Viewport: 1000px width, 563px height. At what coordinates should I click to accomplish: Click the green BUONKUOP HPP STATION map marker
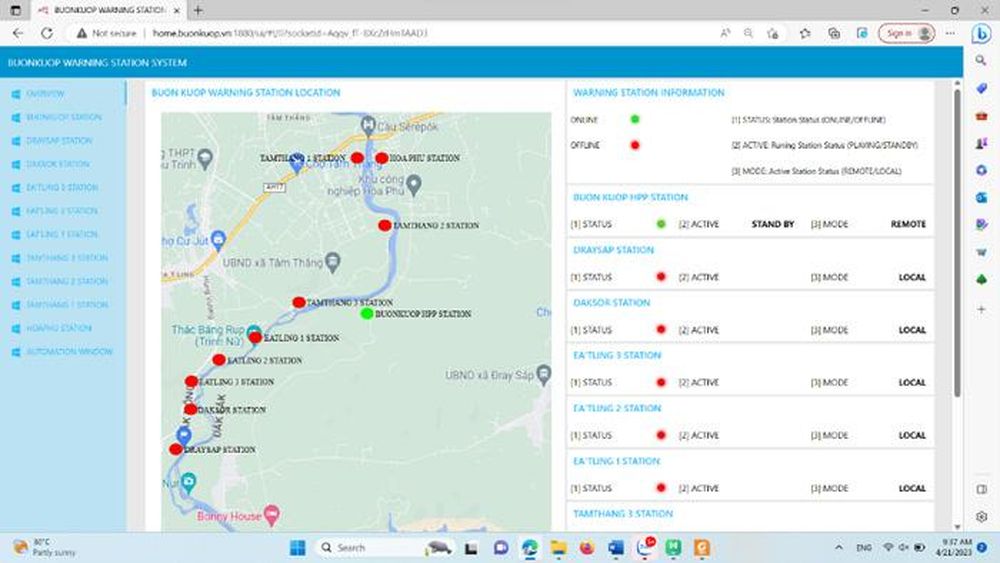(367, 313)
